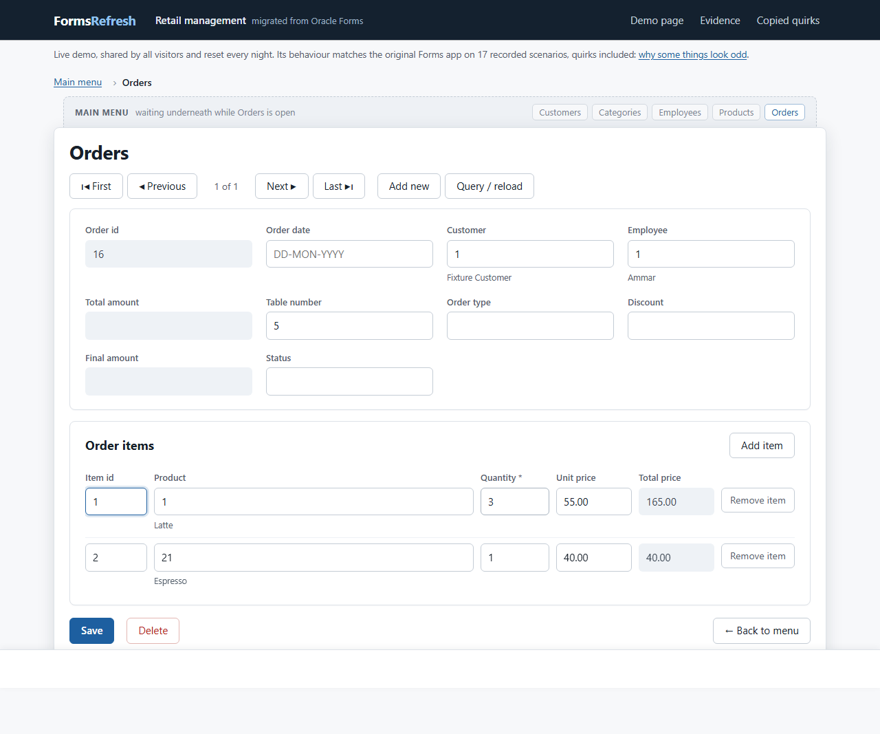
Task: Click the 'Latte' product name text
Action: point(163,525)
